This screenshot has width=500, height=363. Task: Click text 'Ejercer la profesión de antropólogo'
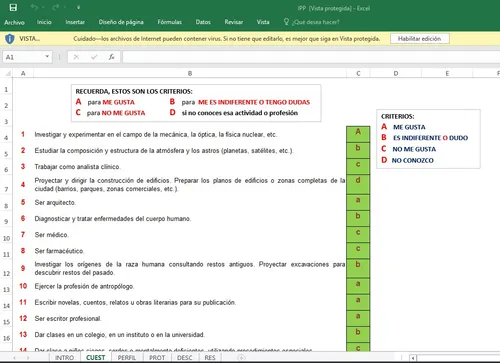point(84,286)
